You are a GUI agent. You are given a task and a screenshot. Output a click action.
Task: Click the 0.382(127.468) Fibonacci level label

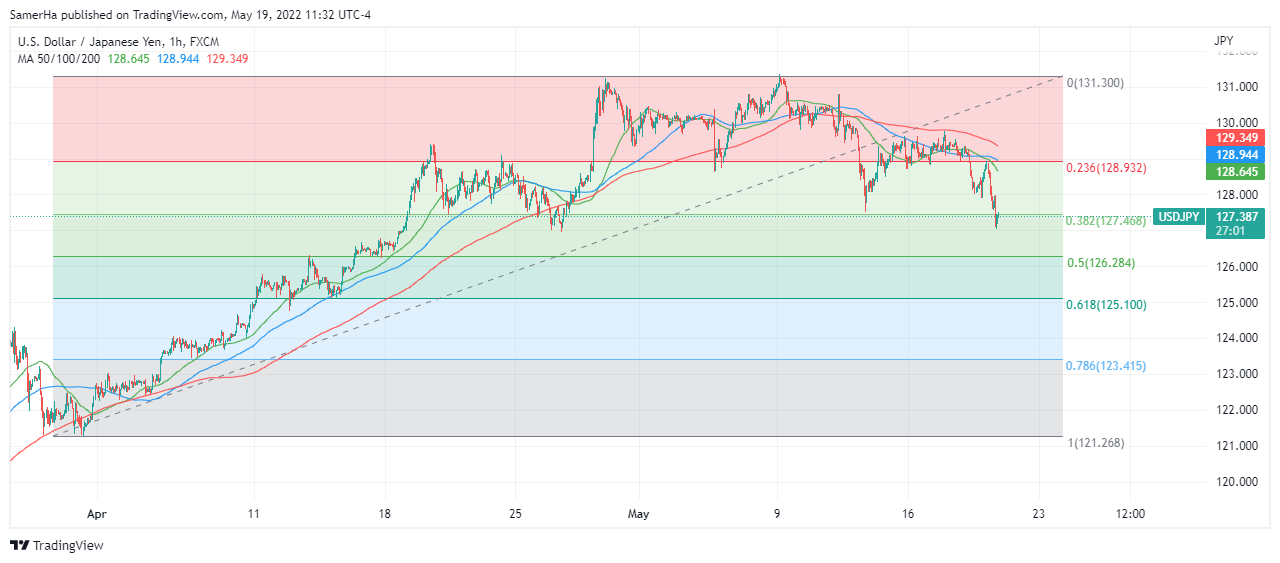tap(1108, 221)
